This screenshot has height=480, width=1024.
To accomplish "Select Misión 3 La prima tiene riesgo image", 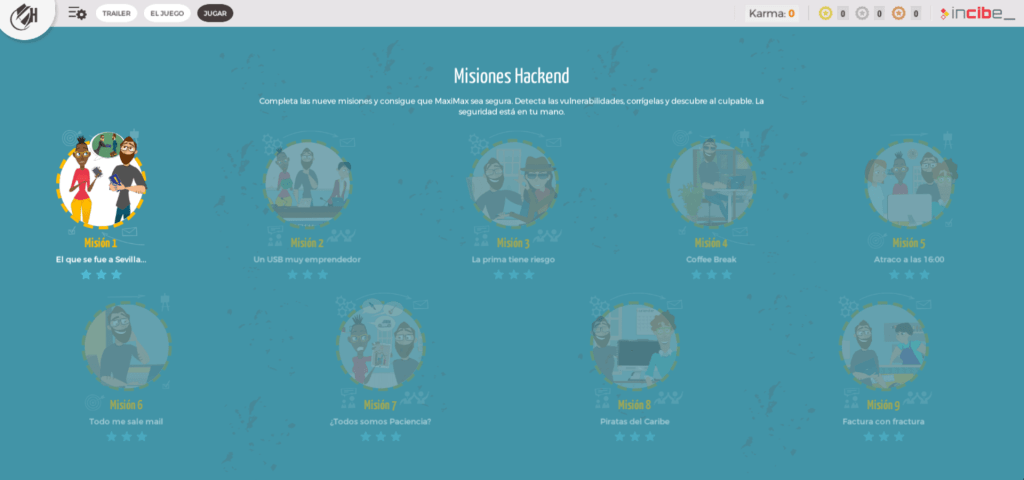I will (513, 183).
